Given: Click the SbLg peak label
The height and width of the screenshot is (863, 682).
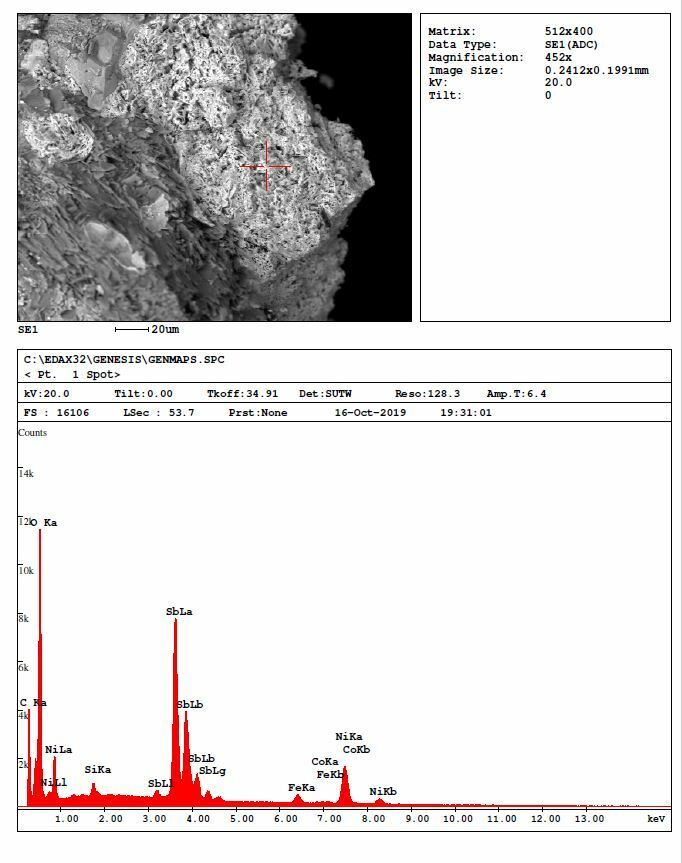Looking at the screenshot, I should [x=212, y=770].
